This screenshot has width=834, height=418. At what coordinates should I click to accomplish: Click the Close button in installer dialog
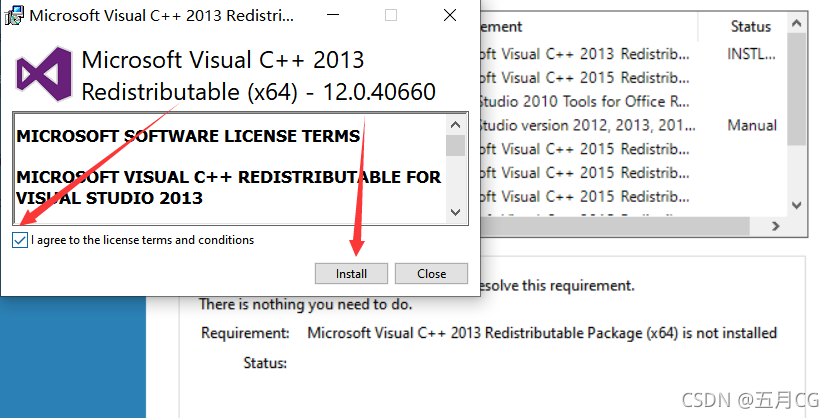tap(431, 273)
